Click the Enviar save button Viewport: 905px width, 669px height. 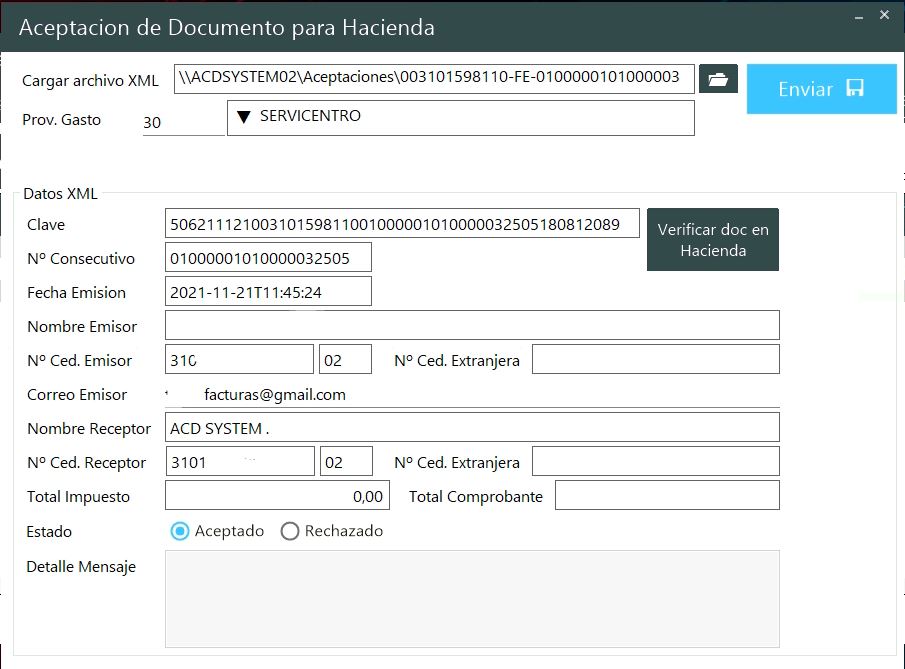click(821, 89)
